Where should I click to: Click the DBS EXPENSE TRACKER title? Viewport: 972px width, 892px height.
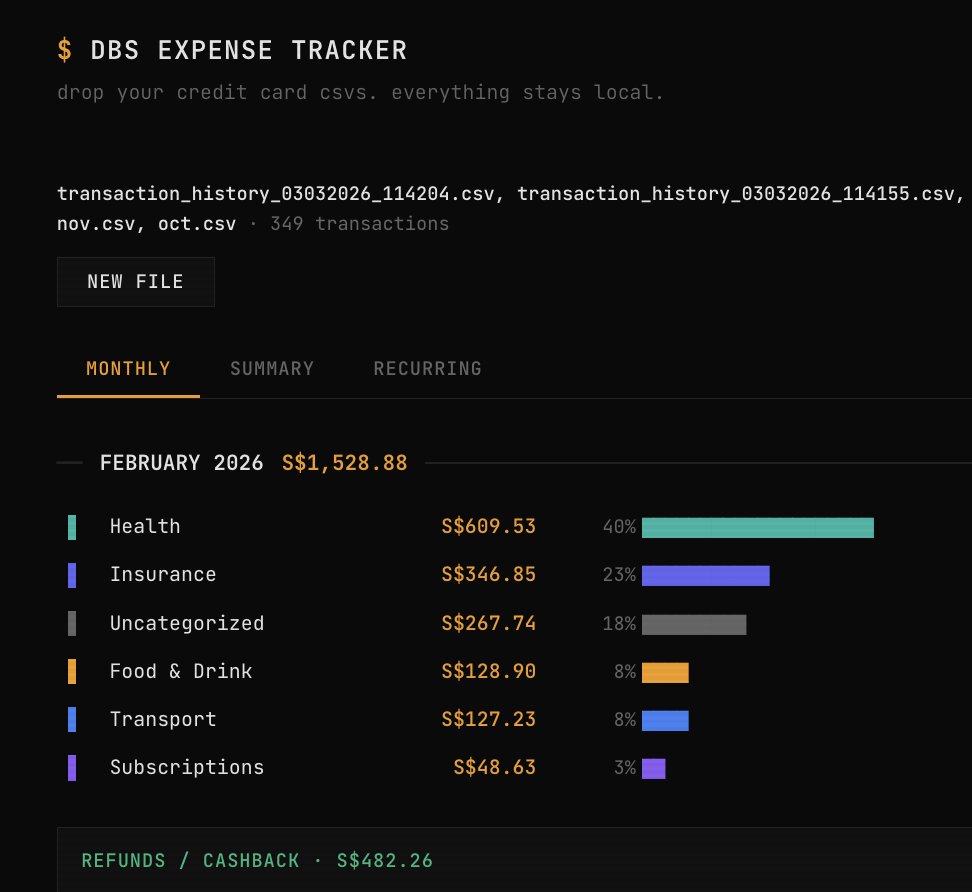tap(249, 50)
